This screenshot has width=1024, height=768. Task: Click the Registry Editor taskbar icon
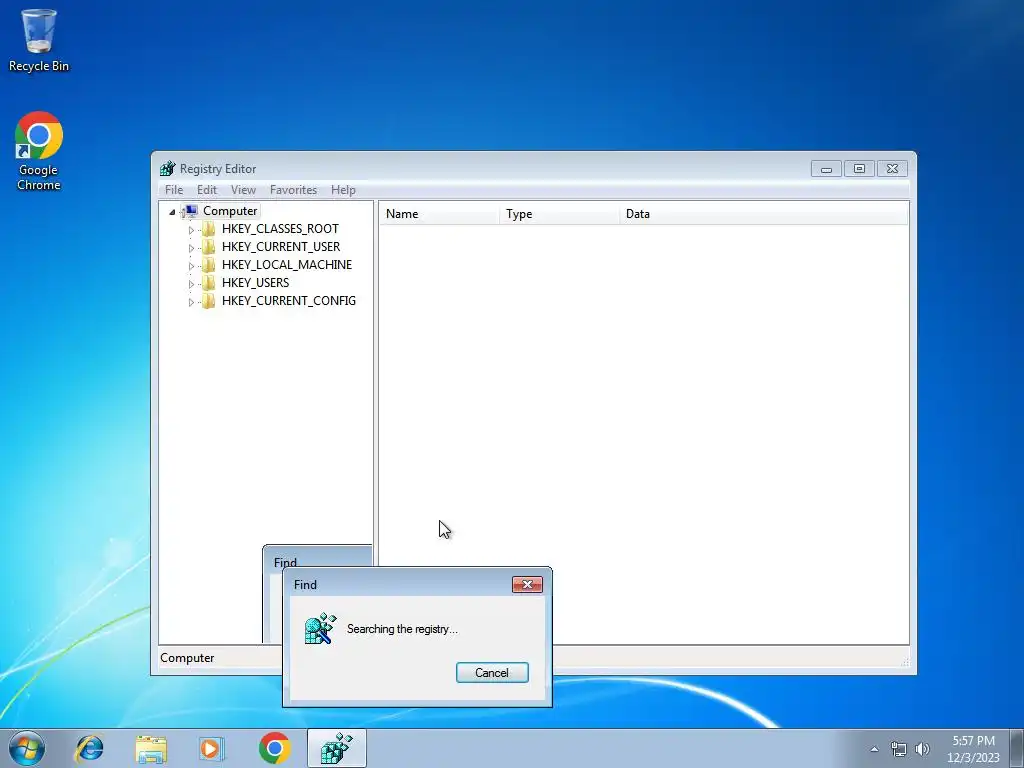click(x=337, y=748)
